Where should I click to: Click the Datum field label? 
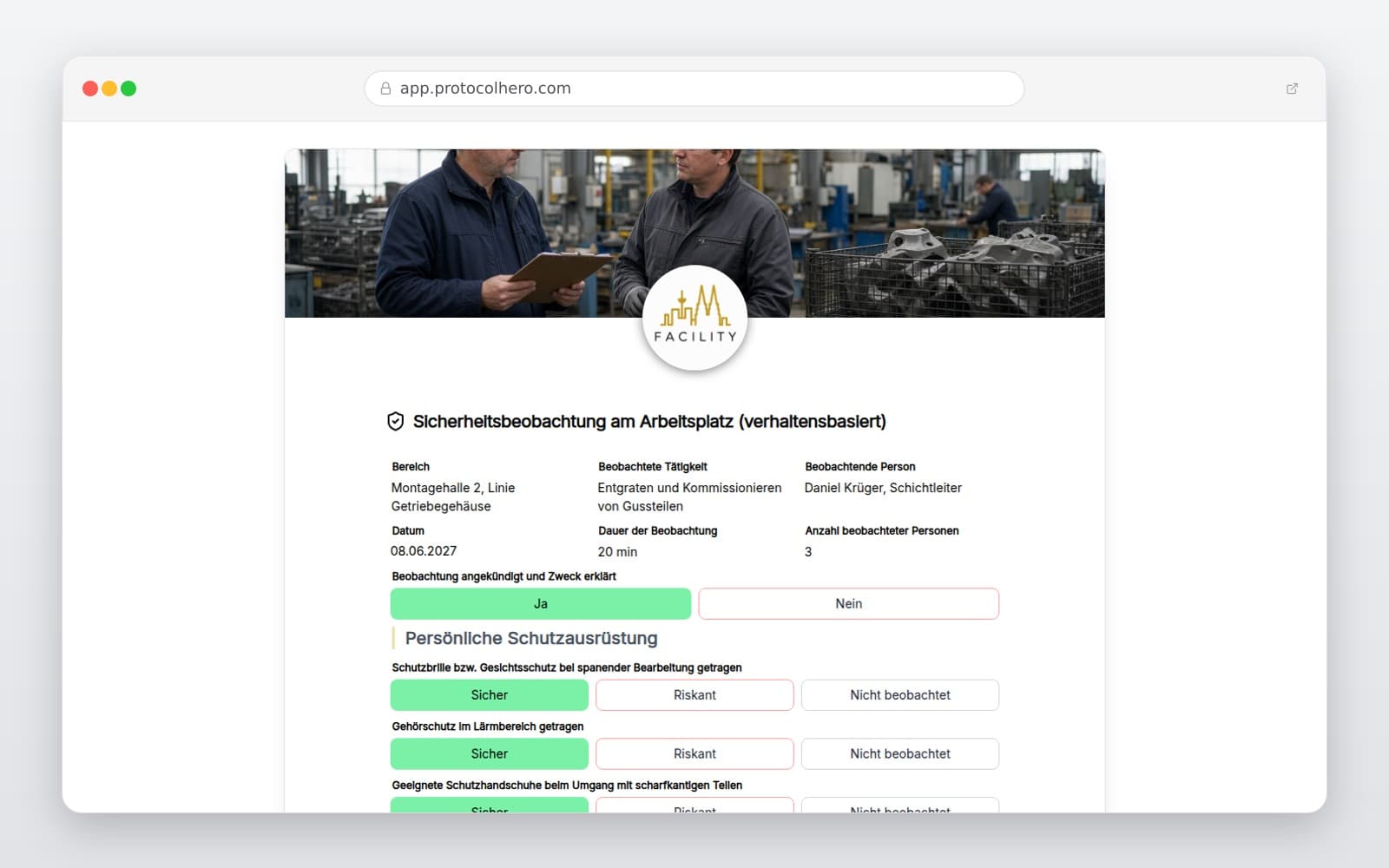pos(408,531)
